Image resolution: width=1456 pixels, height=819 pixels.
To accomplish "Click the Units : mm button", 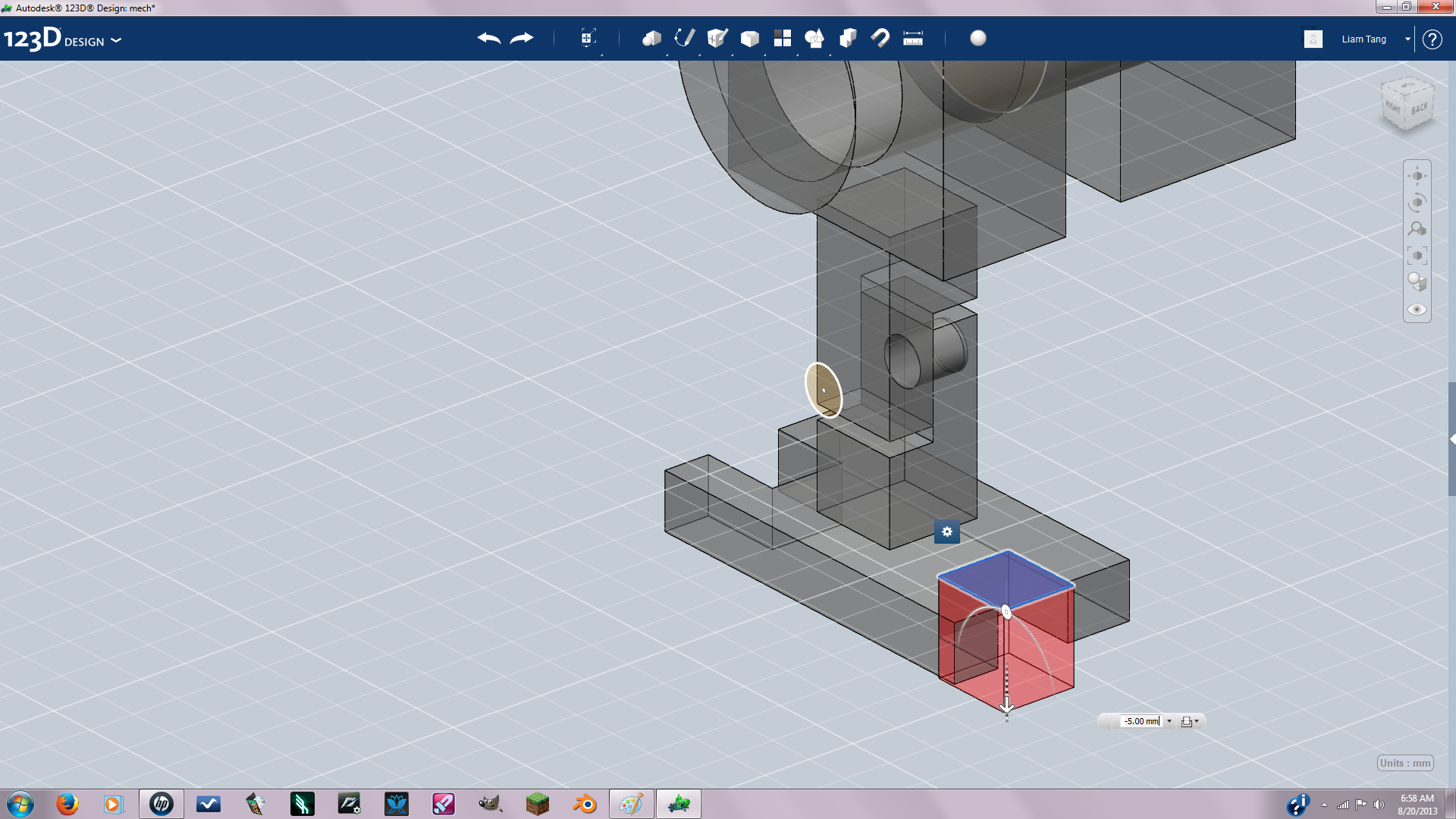I will point(1405,763).
